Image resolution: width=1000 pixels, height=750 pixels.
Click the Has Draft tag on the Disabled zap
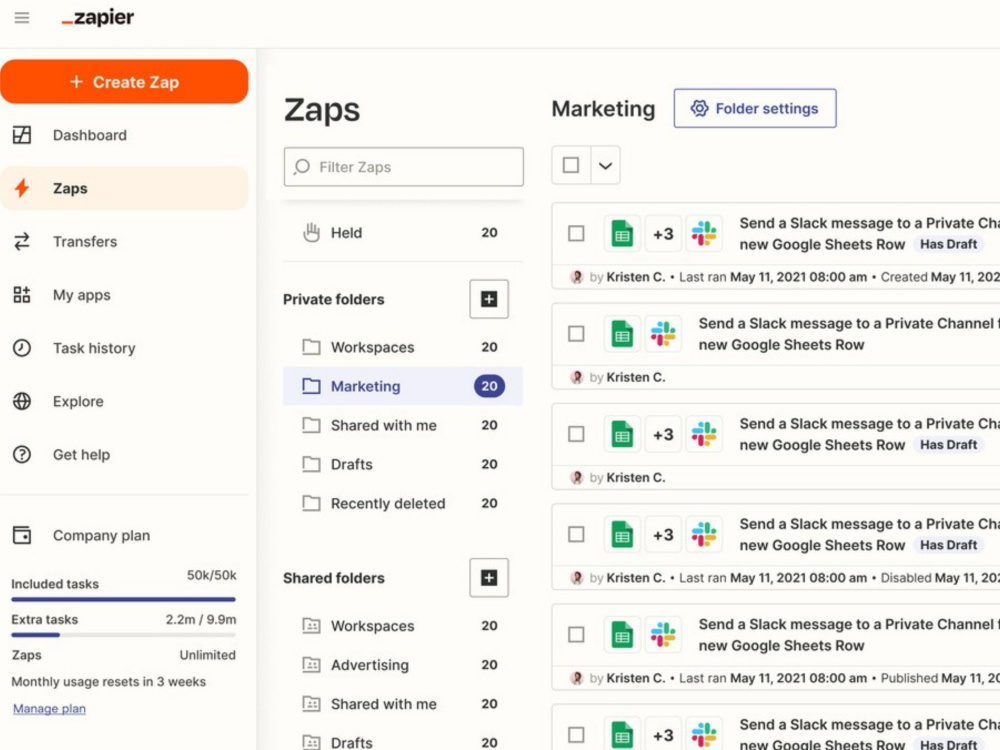[x=948, y=545]
